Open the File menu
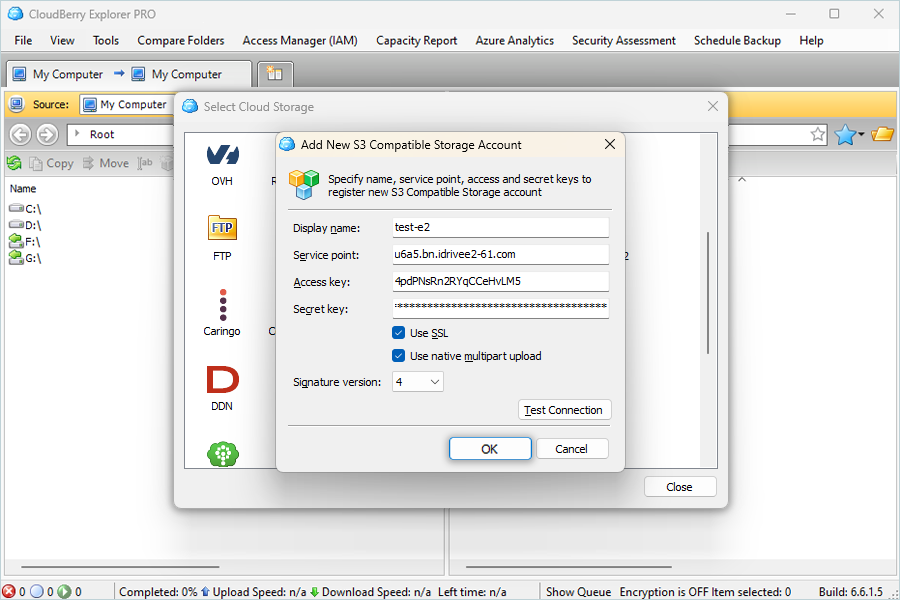 tap(23, 41)
